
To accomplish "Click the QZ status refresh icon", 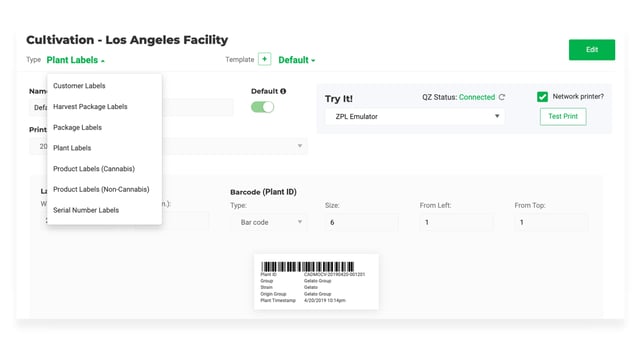I will [x=502, y=97].
